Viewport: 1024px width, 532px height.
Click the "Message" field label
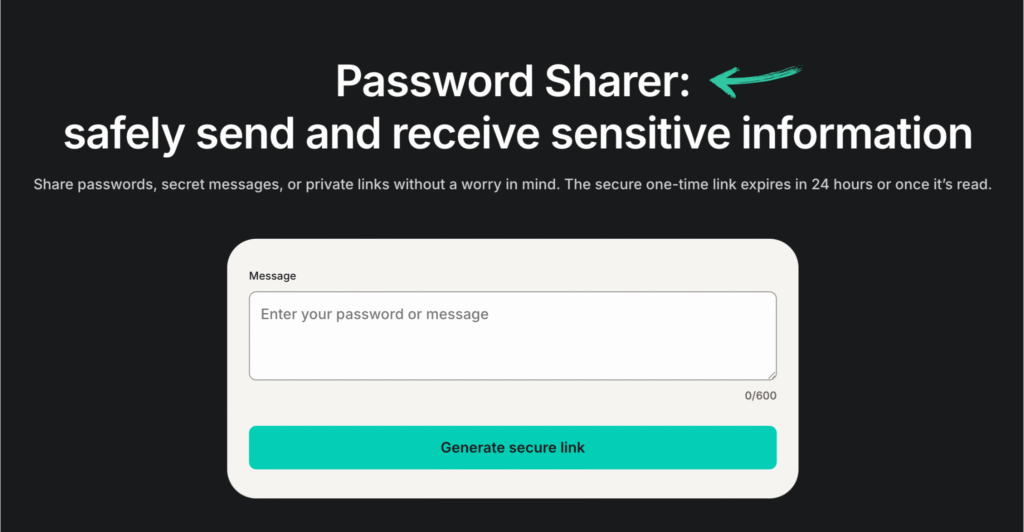click(272, 276)
